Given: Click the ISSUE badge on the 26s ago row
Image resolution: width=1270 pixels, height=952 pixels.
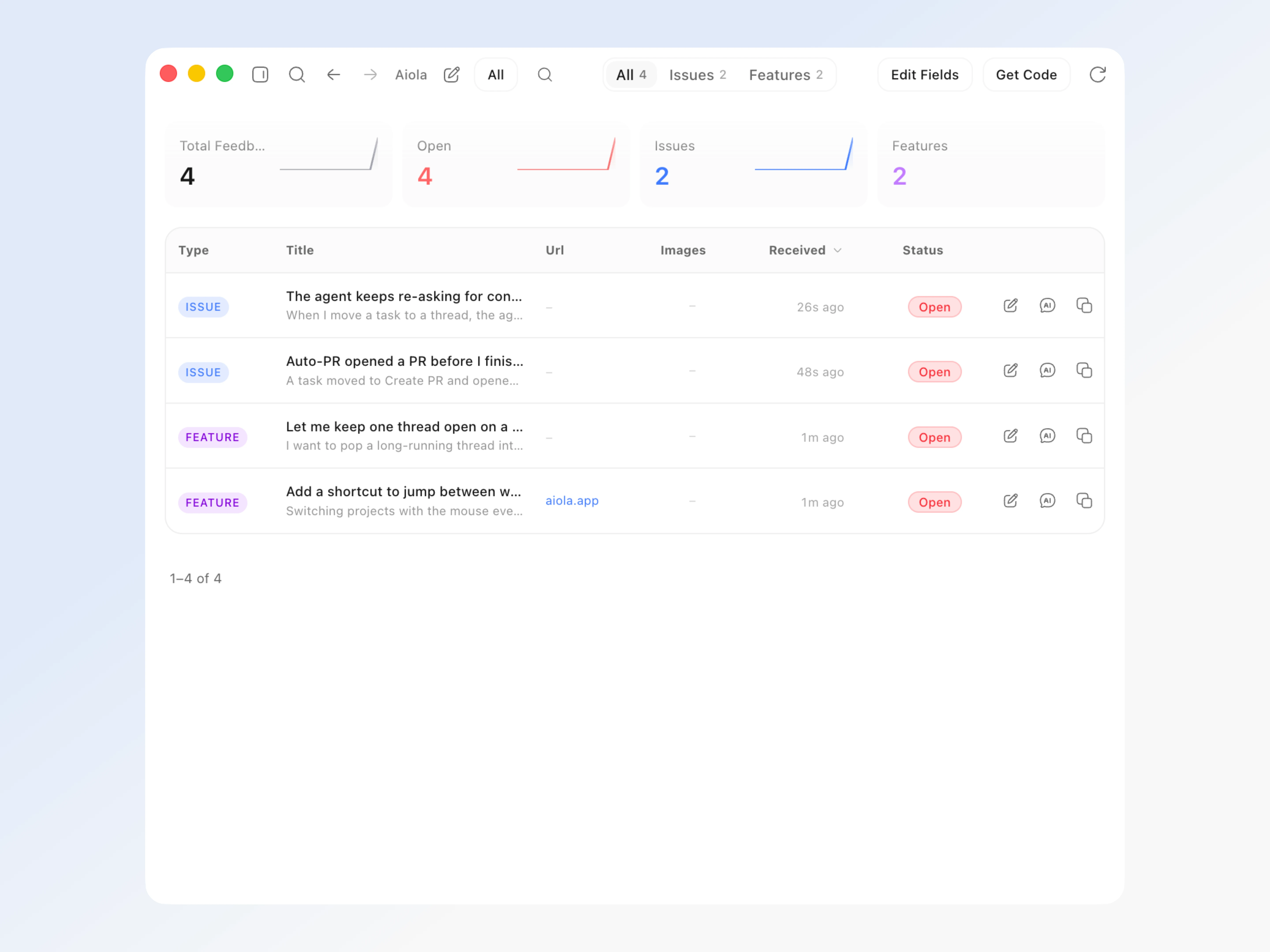Looking at the screenshot, I should pyautogui.click(x=203, y=307).
